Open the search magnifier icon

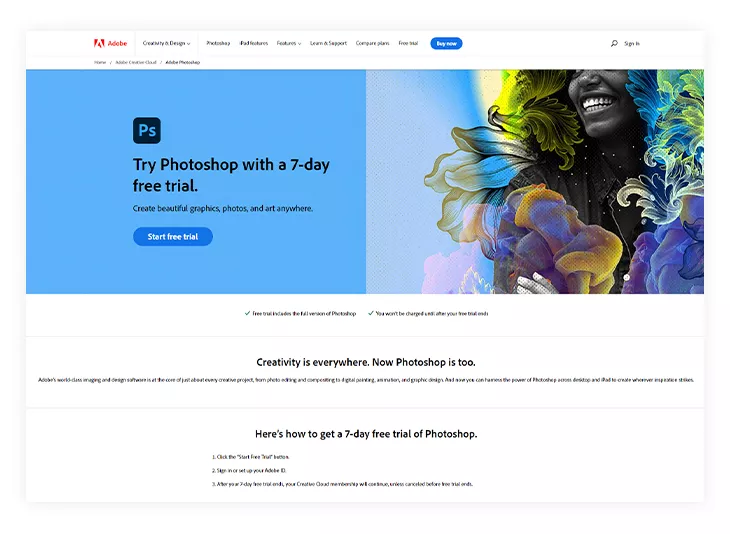(x=614, y=43)
